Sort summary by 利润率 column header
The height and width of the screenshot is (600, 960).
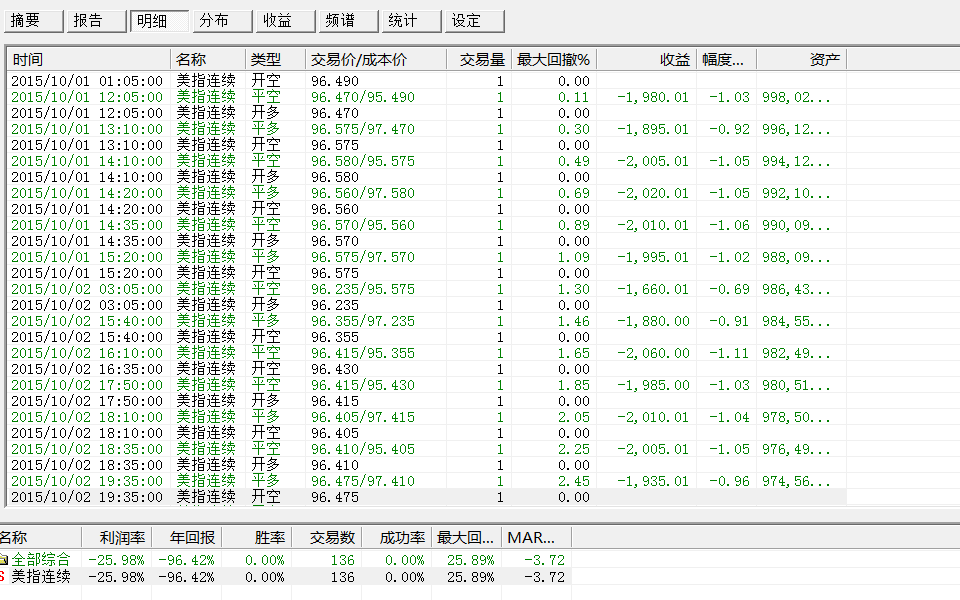point(115,538)
